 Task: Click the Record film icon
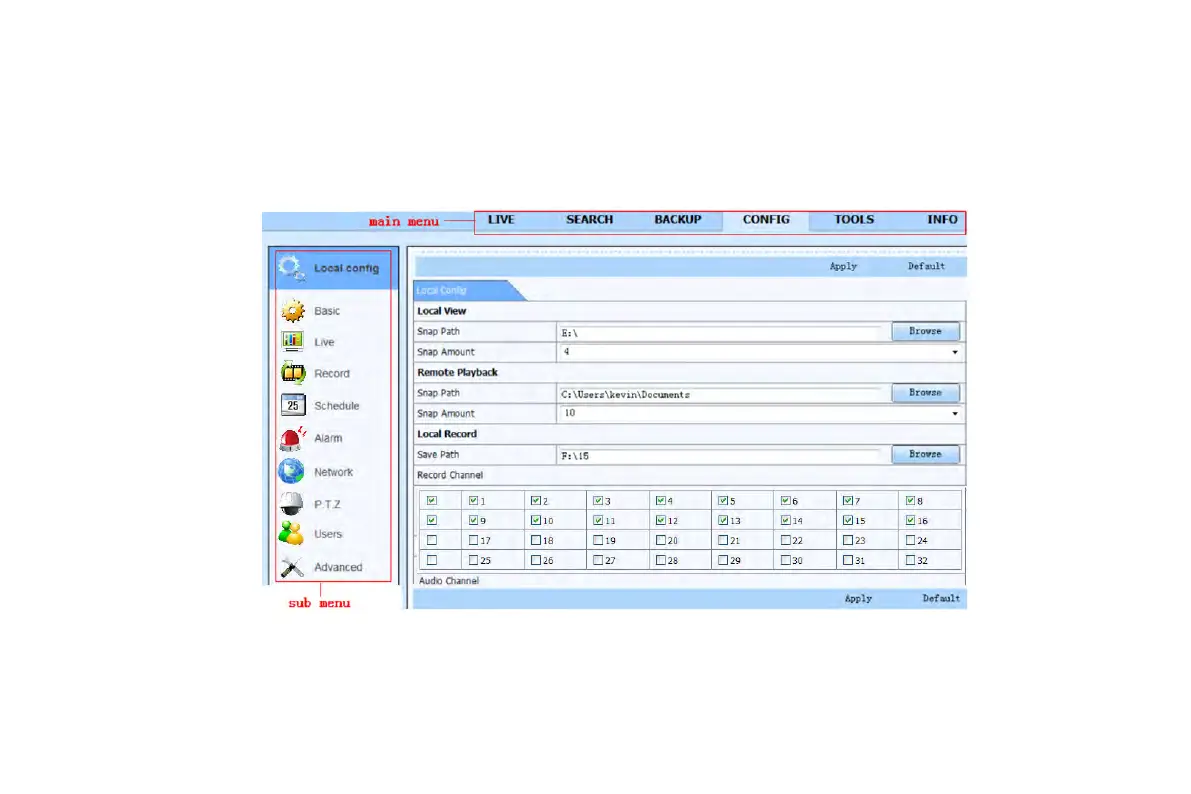(x=292, y=373)
